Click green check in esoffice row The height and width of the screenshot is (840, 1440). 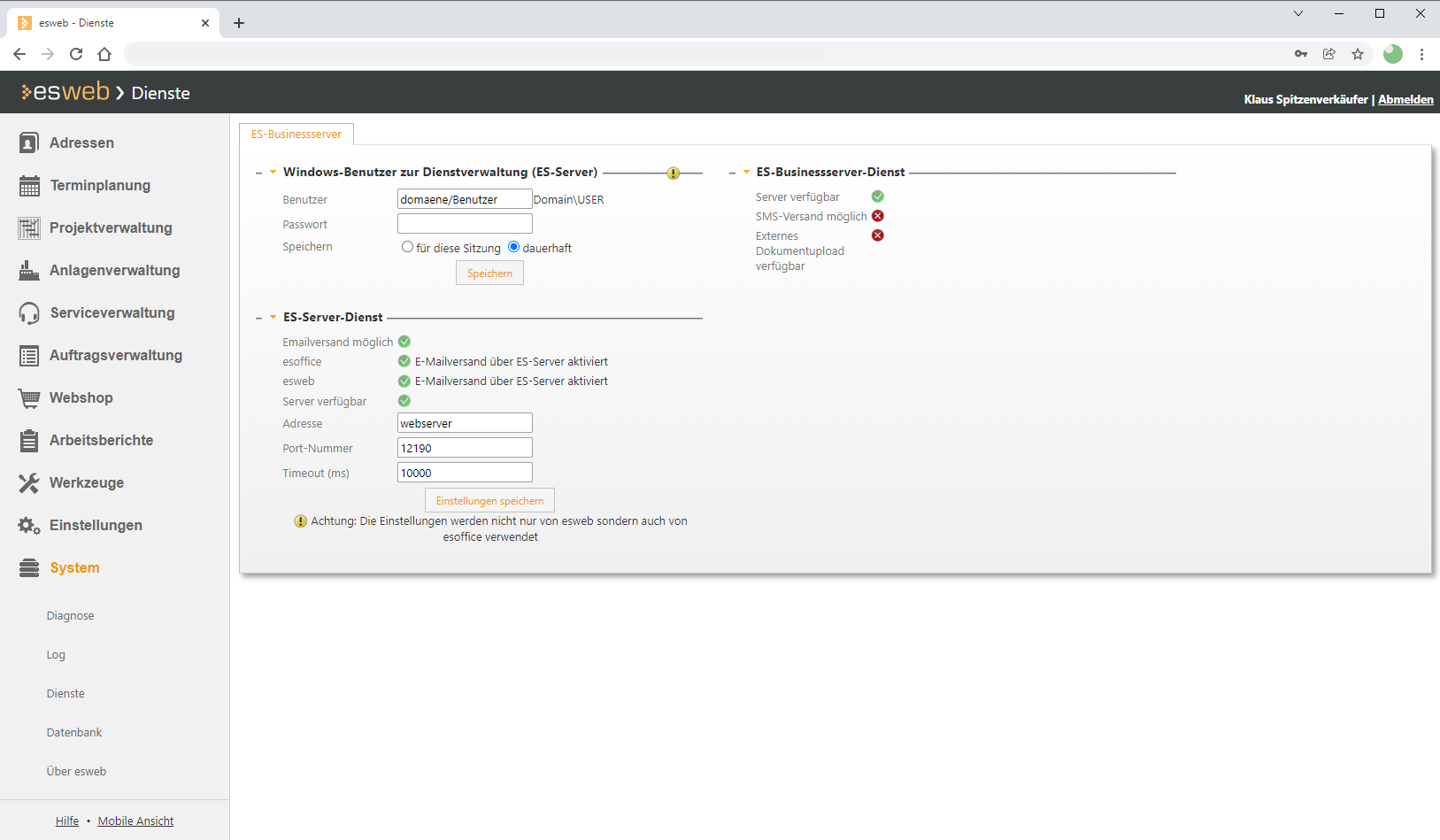click(404, 361)
